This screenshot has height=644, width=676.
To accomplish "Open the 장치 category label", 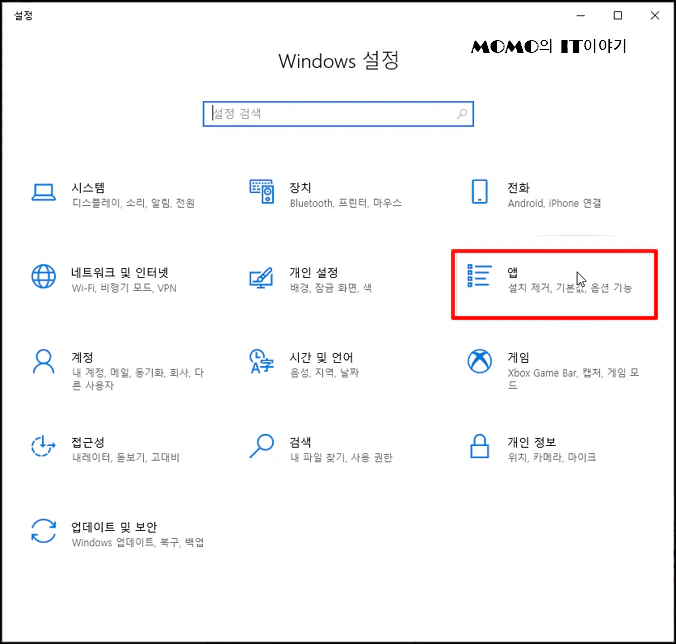I will tap(300, 188).
